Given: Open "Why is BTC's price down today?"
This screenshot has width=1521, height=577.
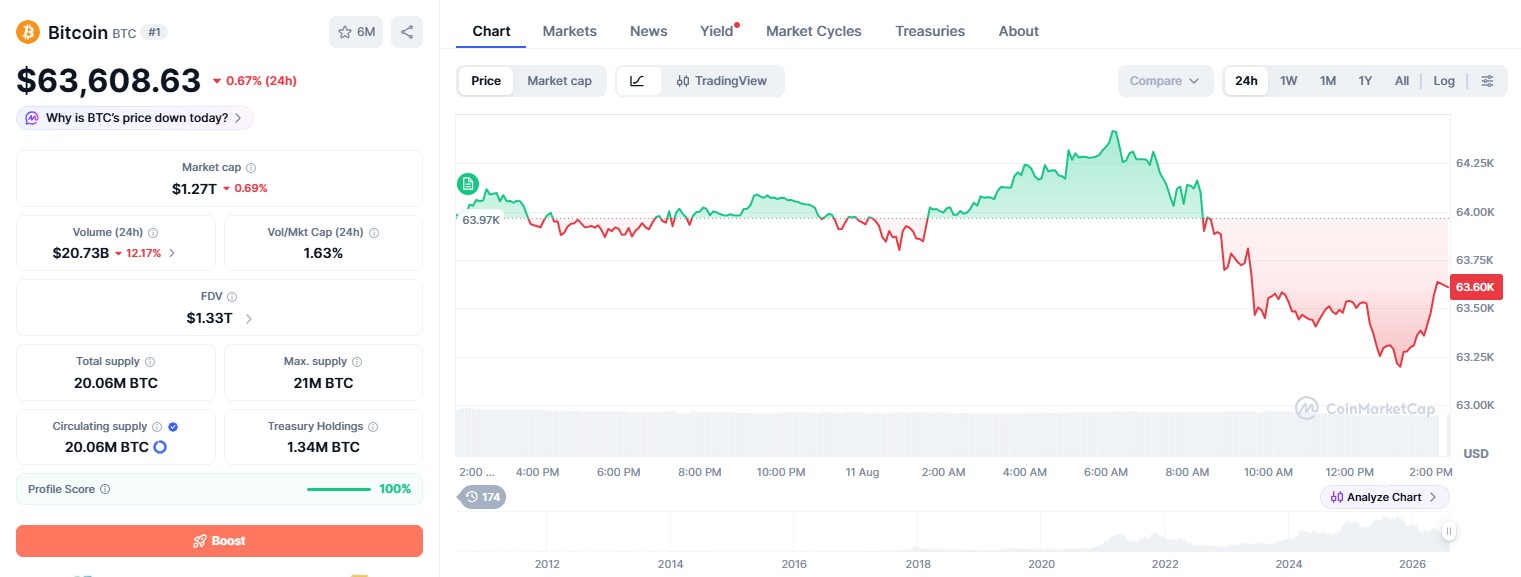Looking at the screenshot, I should tap(135, 118).
